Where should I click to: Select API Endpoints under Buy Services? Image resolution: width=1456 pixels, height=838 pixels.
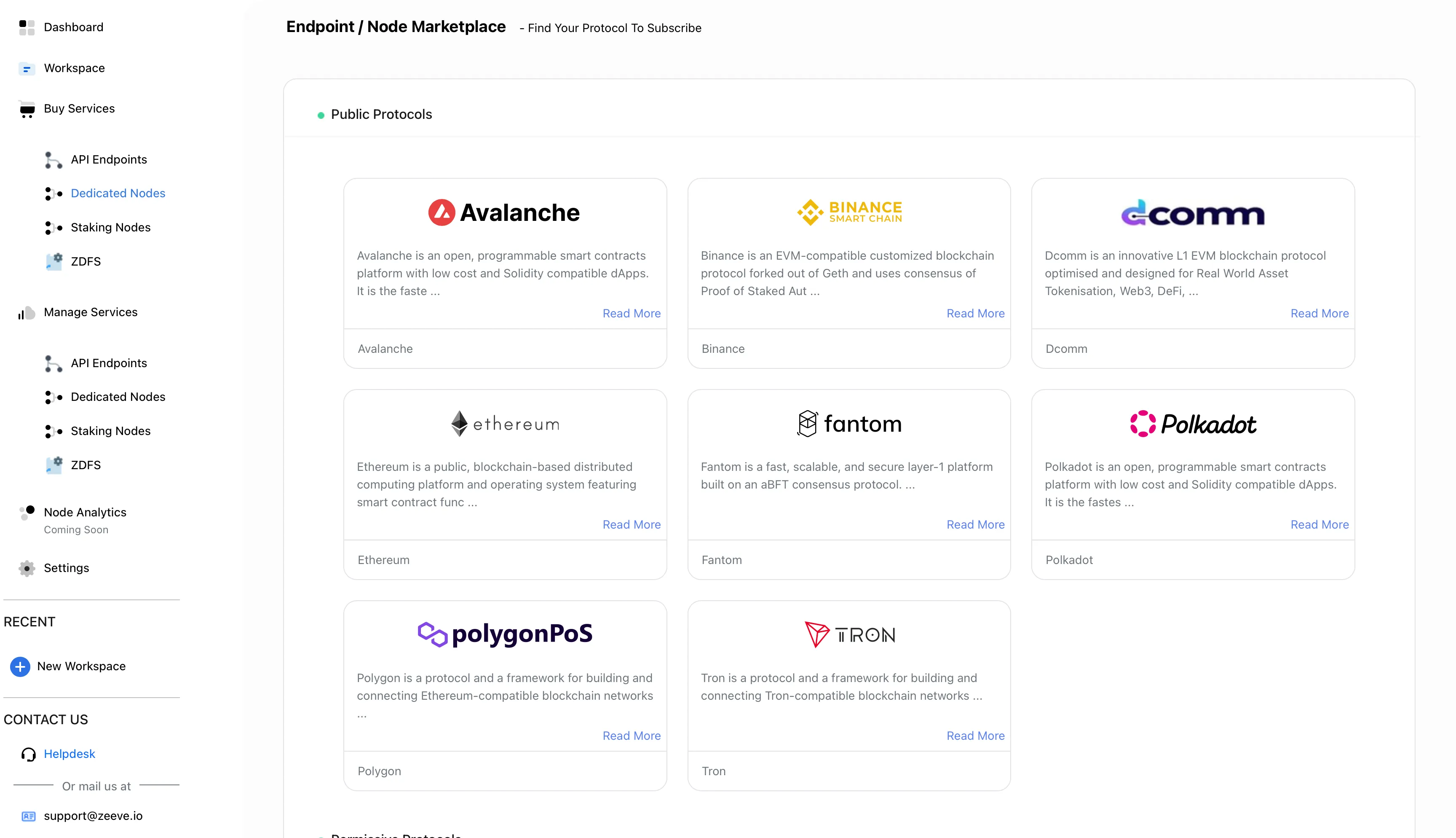point(109,159)
